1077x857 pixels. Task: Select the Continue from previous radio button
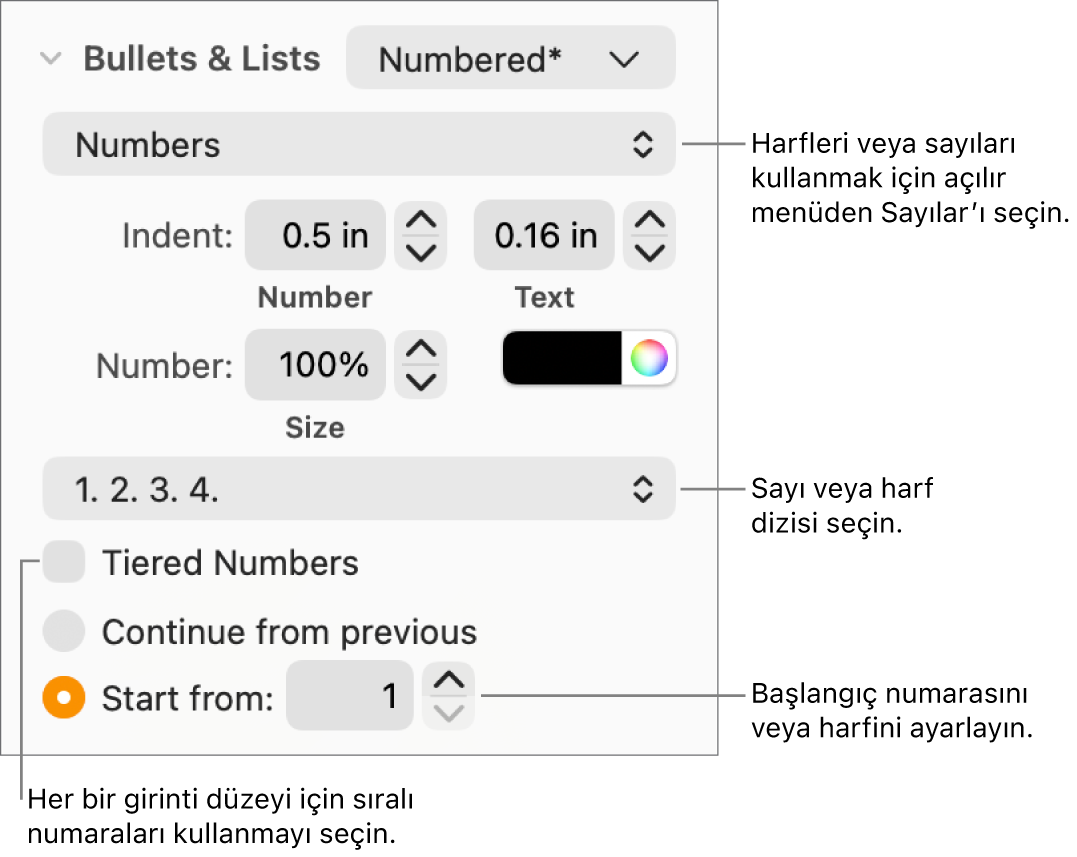coord(64,632)
